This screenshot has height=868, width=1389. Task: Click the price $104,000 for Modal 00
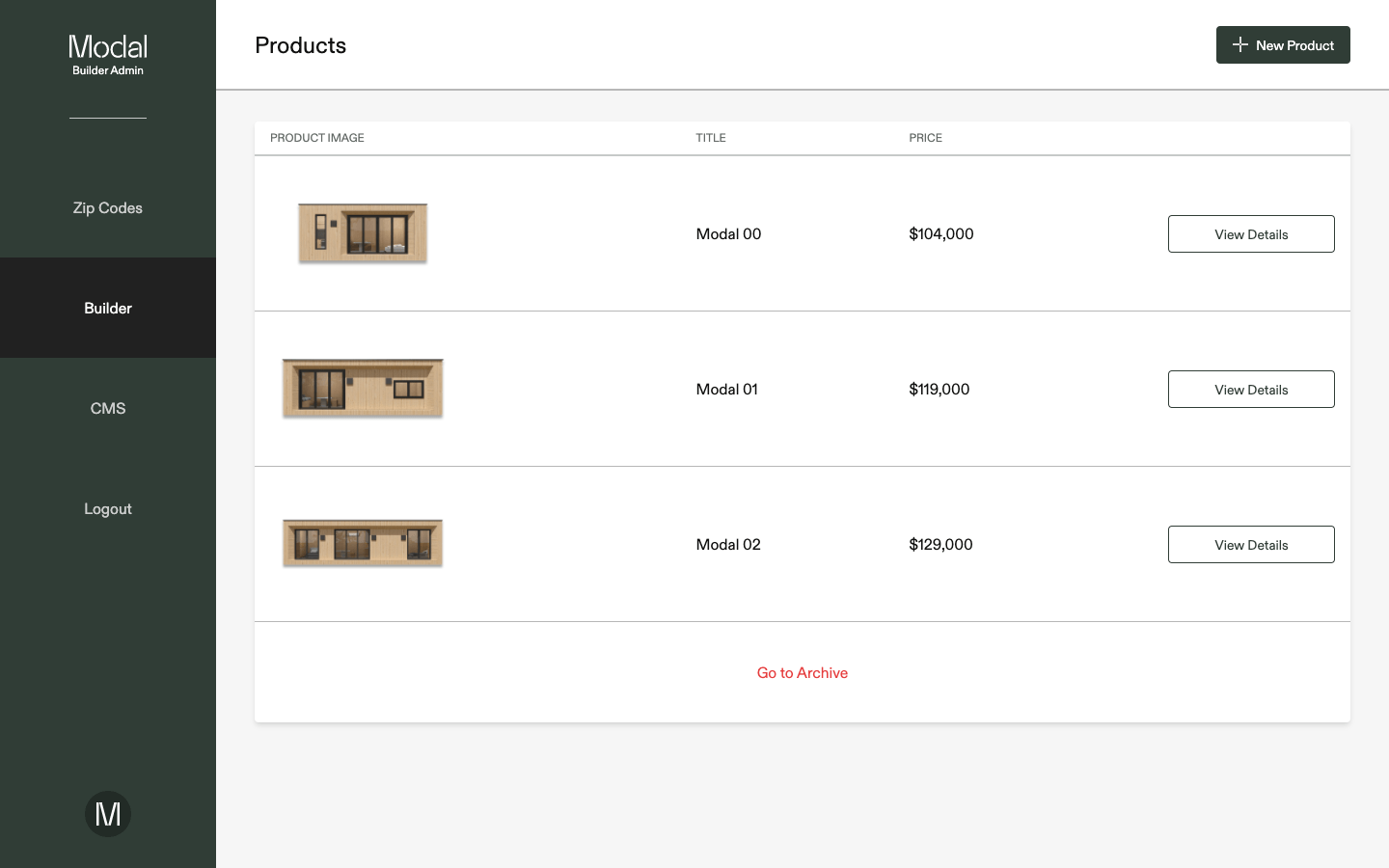940,233
